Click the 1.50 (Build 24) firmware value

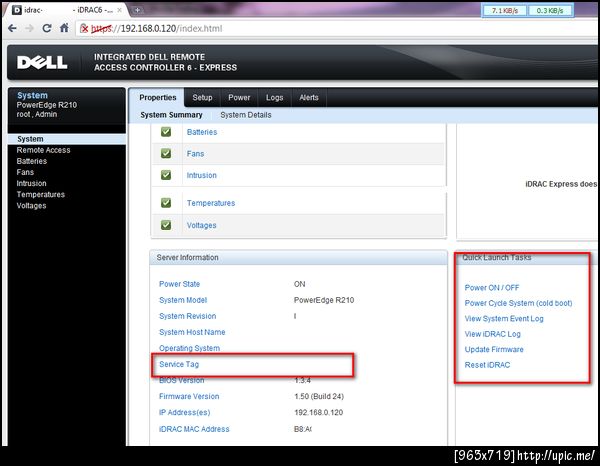click(319, 396)
